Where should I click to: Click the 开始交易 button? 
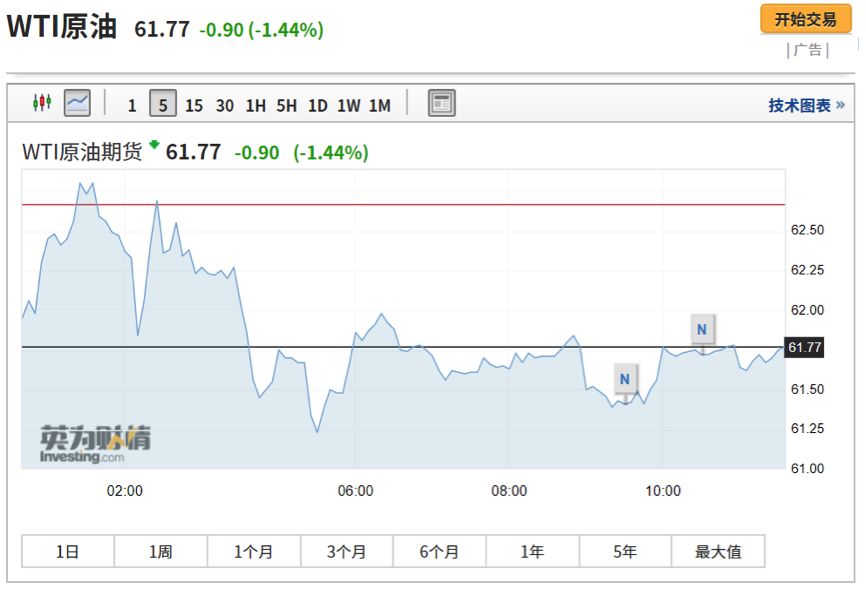point(806,19)
